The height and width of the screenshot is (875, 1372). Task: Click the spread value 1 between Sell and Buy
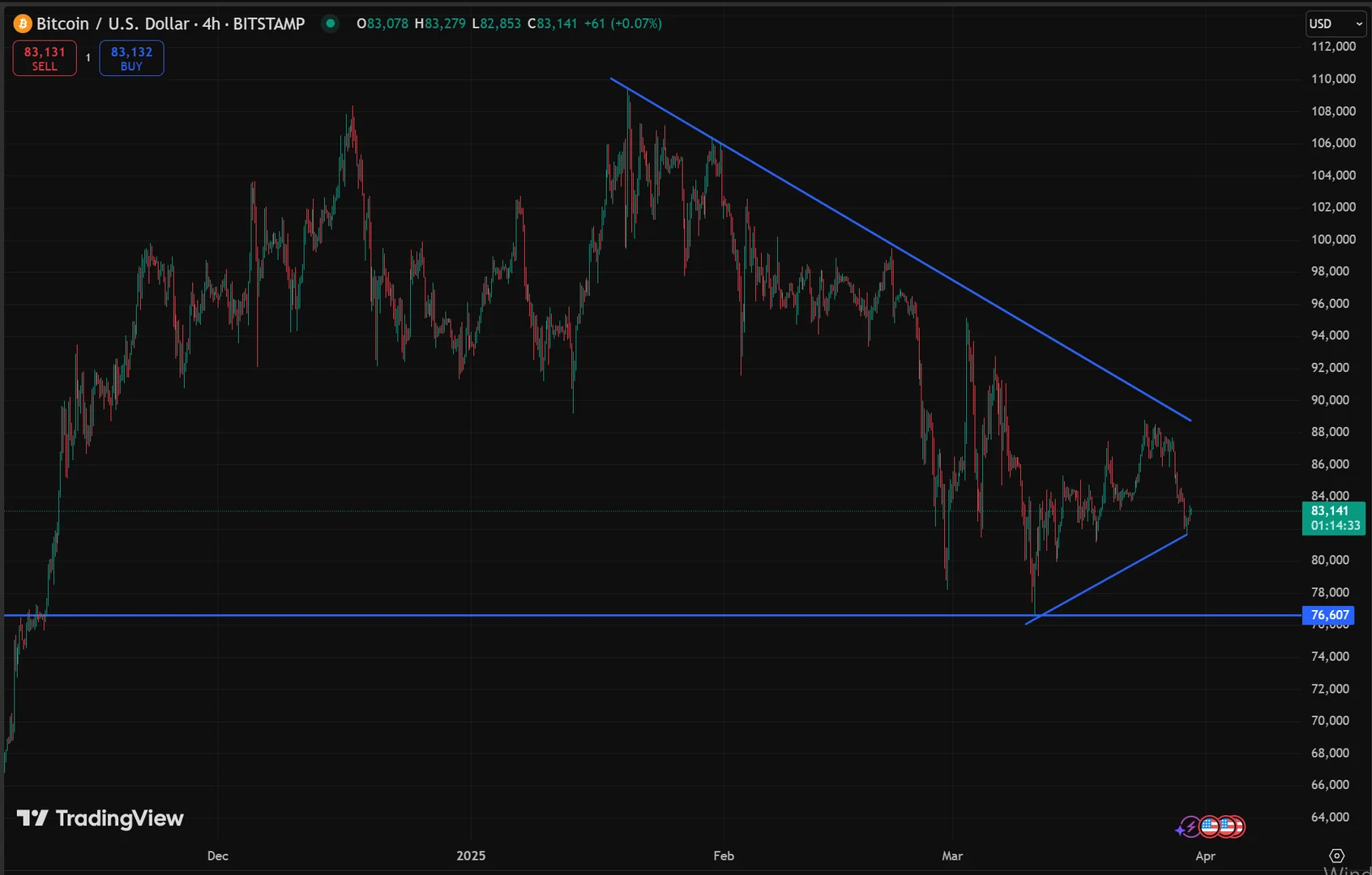pos(88,58)
